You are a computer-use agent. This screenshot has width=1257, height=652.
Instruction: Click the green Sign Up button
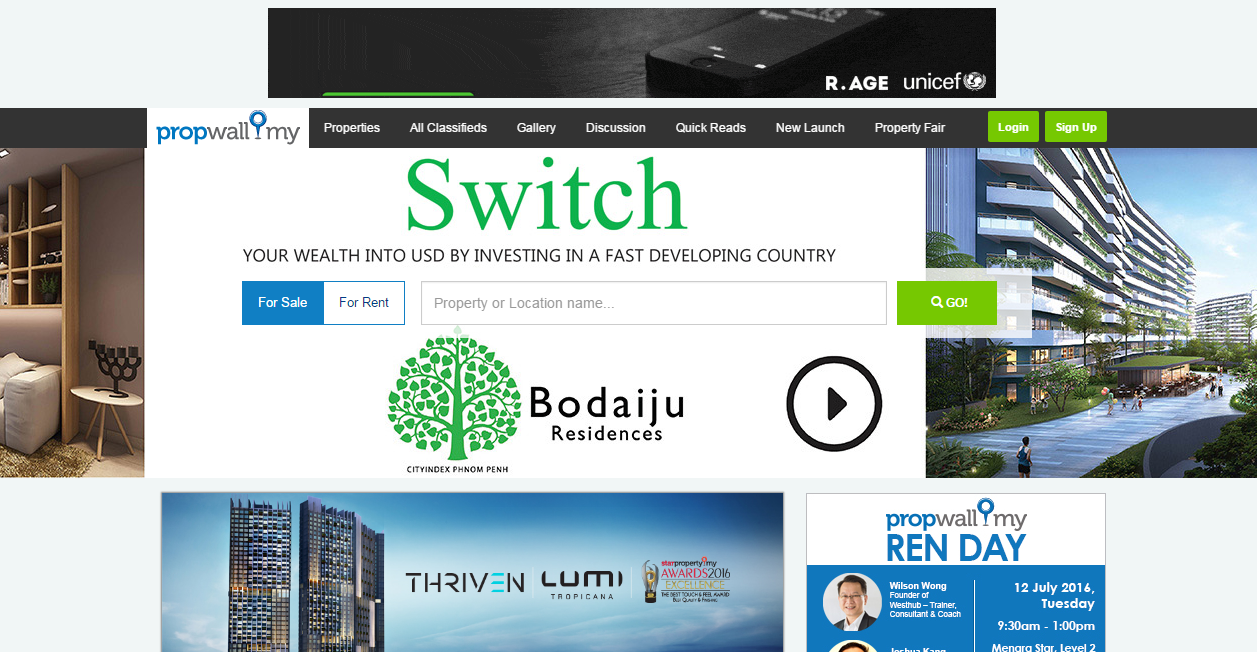click(x=1076, y=127)
